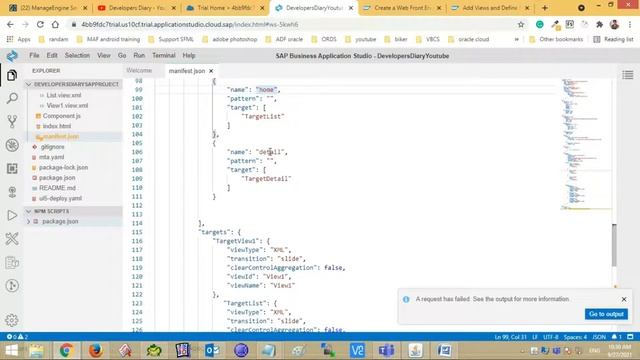Image resolution: width=640 pixels, height=360 pixels.
Task: Close the manifest.json editor tab
Action: (211, 71)
